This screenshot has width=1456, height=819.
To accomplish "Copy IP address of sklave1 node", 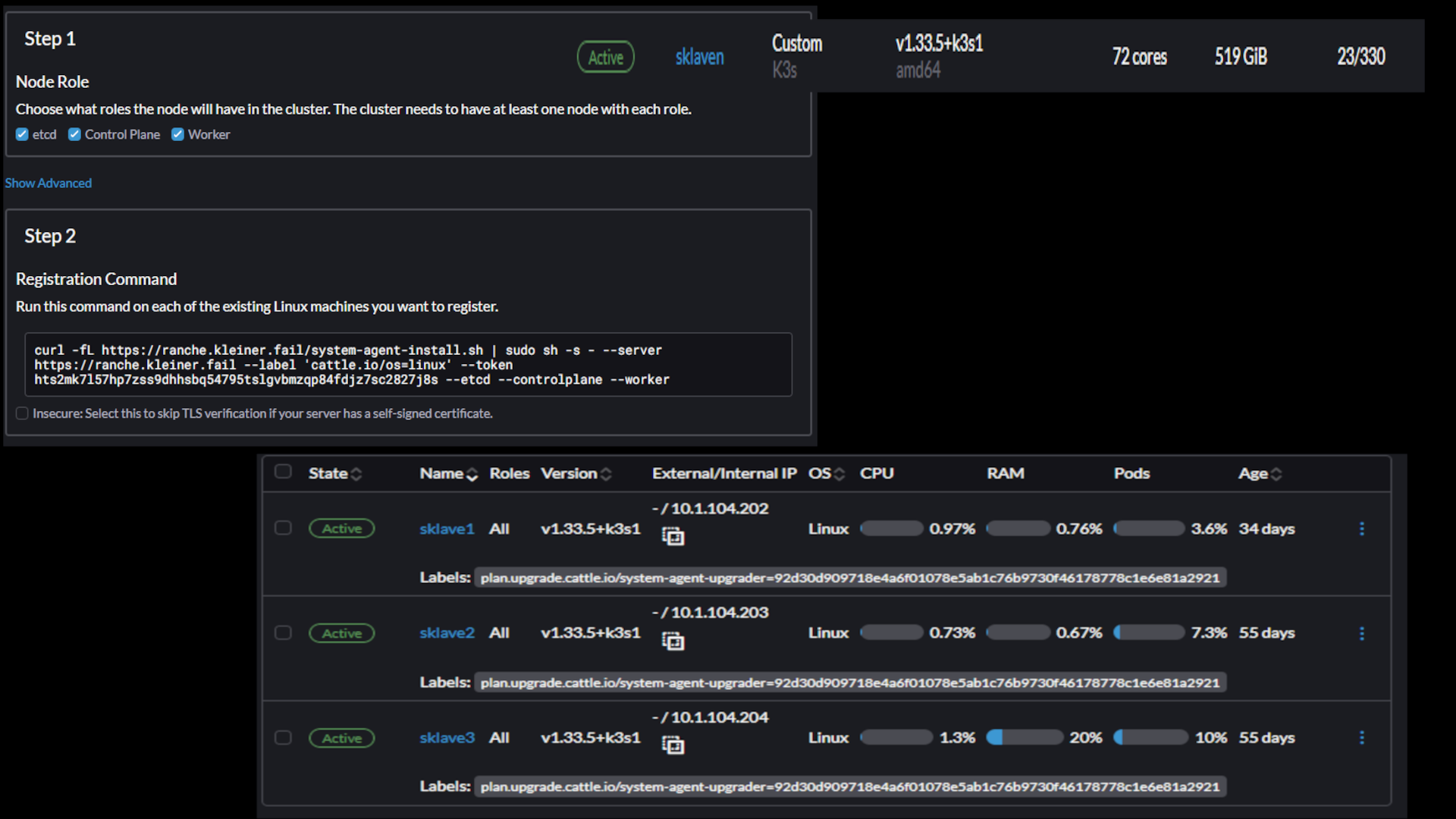I will 673,537.
